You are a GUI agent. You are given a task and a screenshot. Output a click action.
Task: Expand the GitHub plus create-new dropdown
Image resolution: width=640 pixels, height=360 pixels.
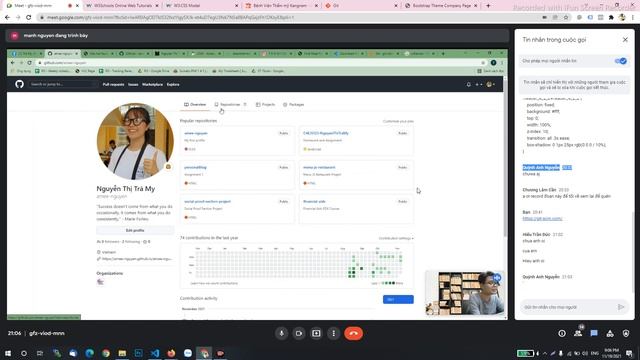coord(478,84)
